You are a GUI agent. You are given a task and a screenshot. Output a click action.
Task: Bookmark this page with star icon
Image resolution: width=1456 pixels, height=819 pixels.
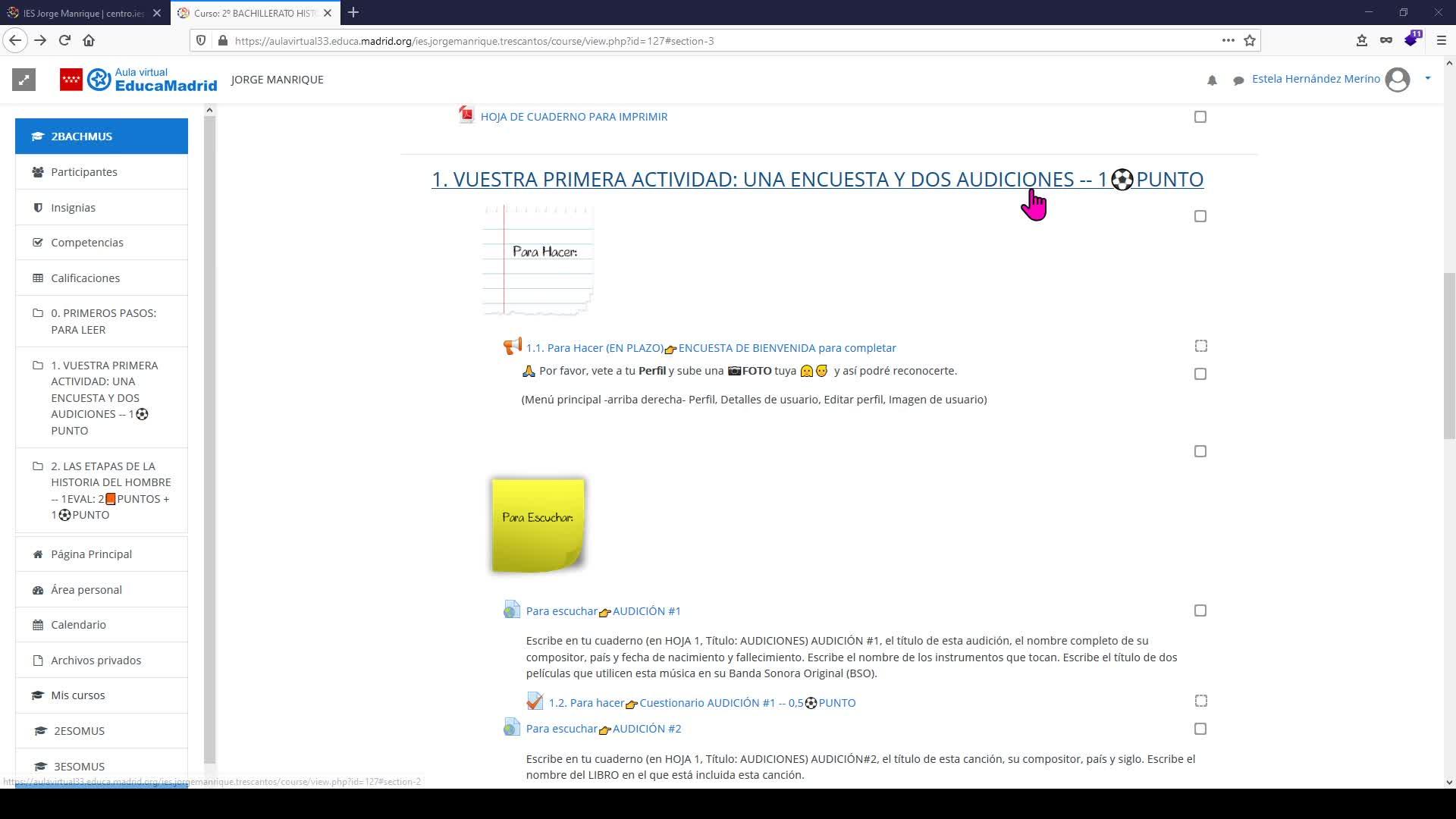[1250, 41]
